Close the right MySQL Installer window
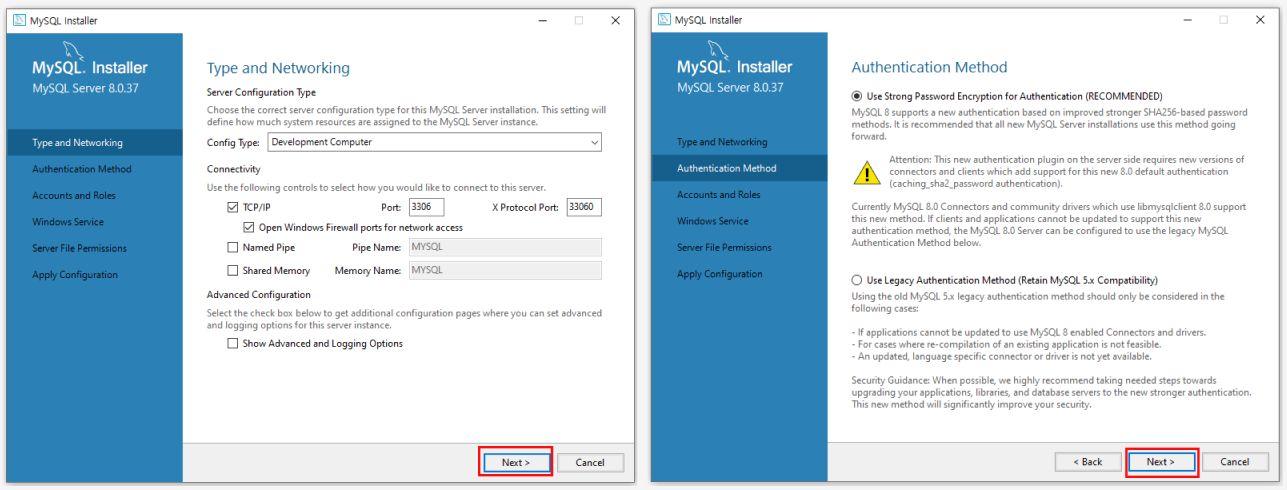Image resolution: width=1287 pixels, height=490 pixels. click(1260, 20)
